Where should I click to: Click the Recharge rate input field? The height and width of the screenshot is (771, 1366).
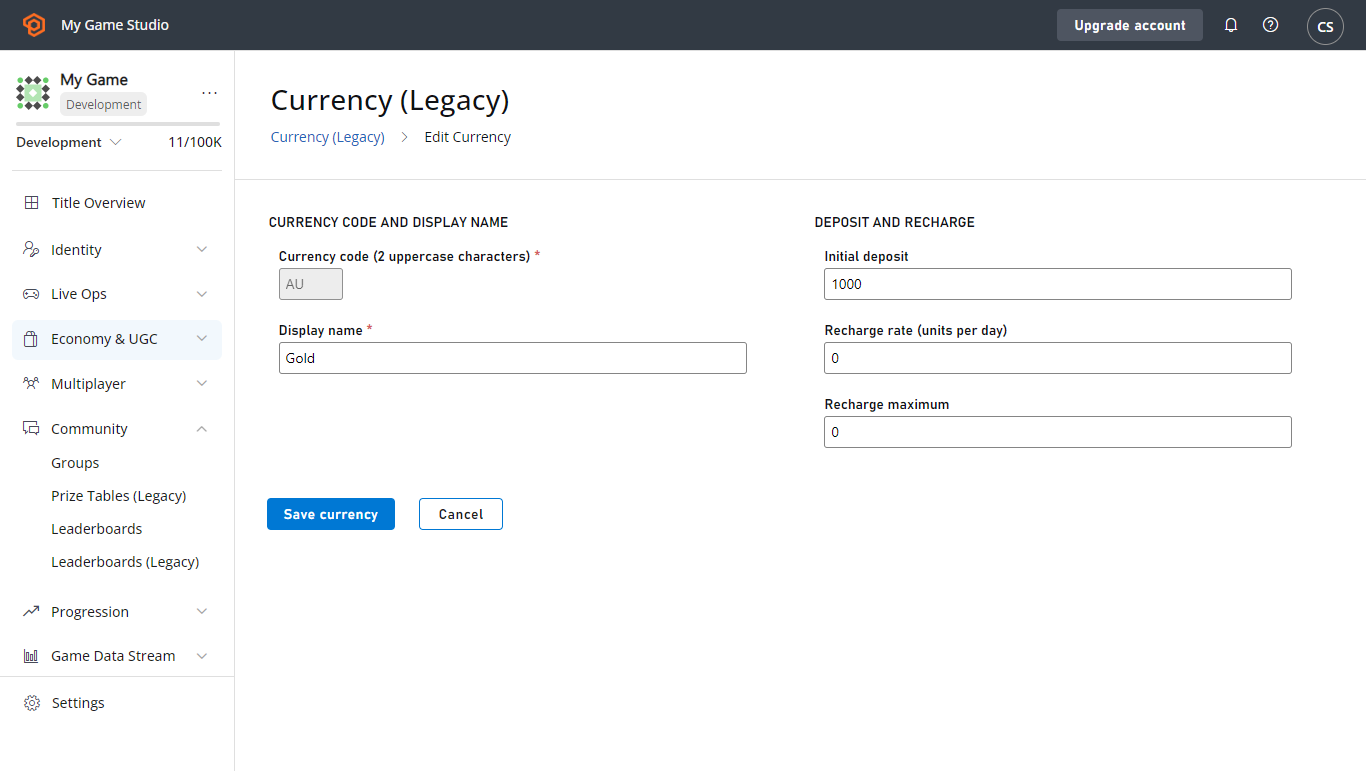click(1058, 358)
